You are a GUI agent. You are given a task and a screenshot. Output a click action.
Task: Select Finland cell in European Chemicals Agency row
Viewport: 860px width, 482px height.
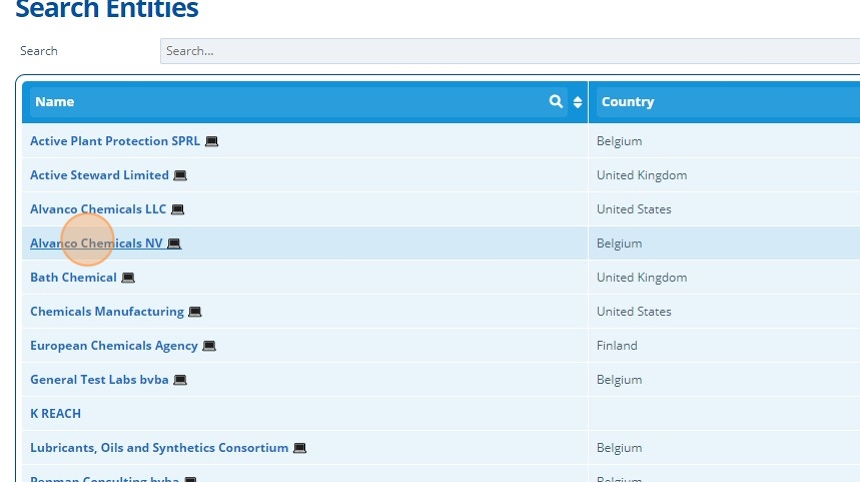coord(725,345)
